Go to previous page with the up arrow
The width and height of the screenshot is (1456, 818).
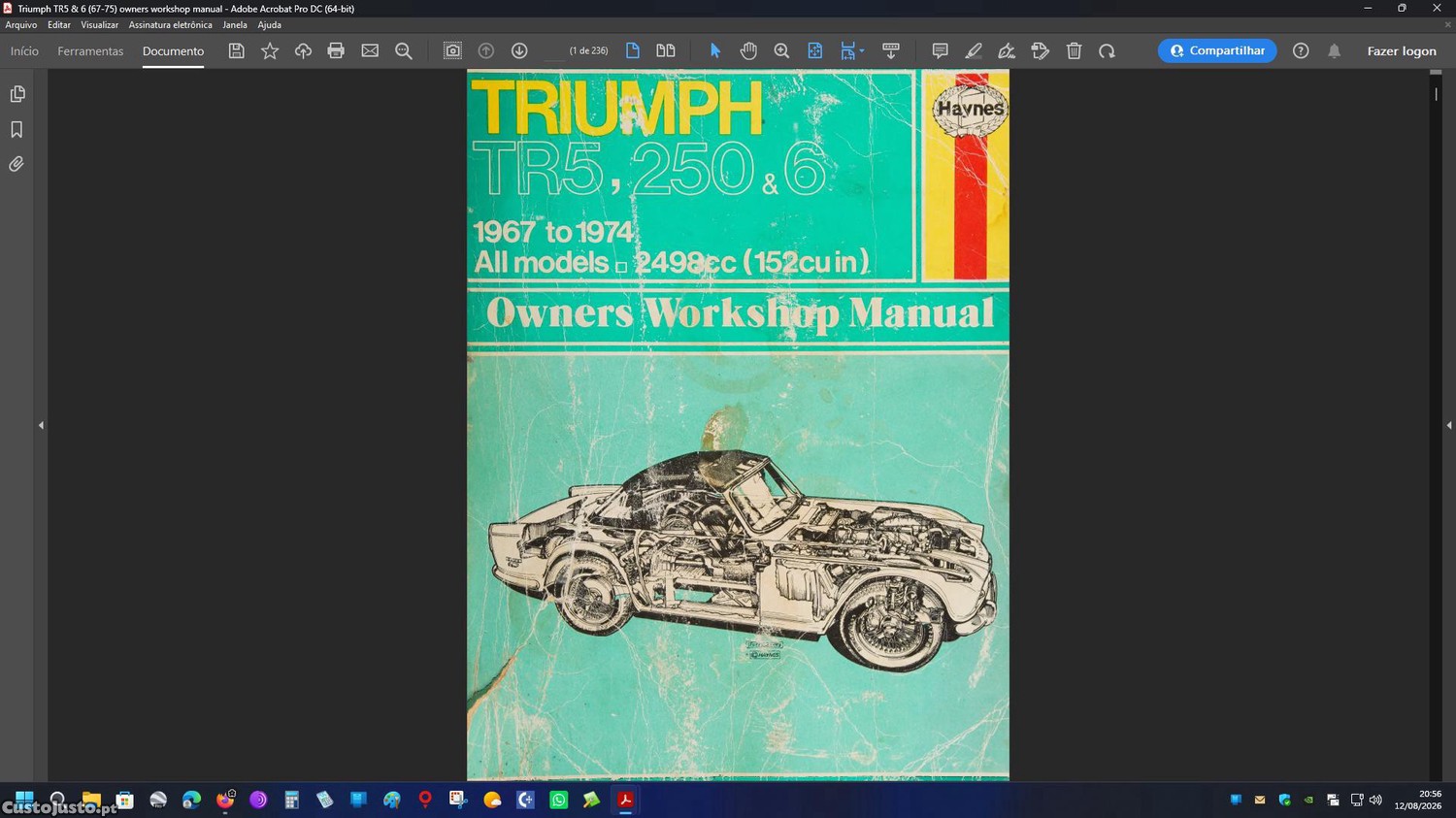(486, 50)
